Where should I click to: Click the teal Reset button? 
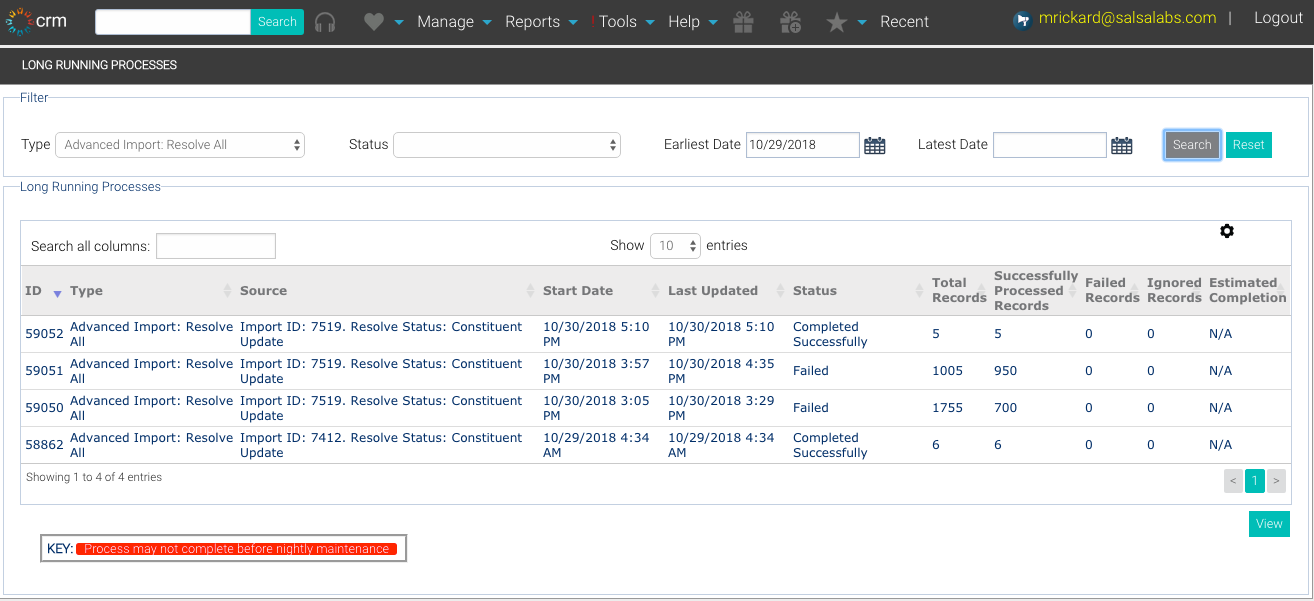click(x=1249, y=145)
